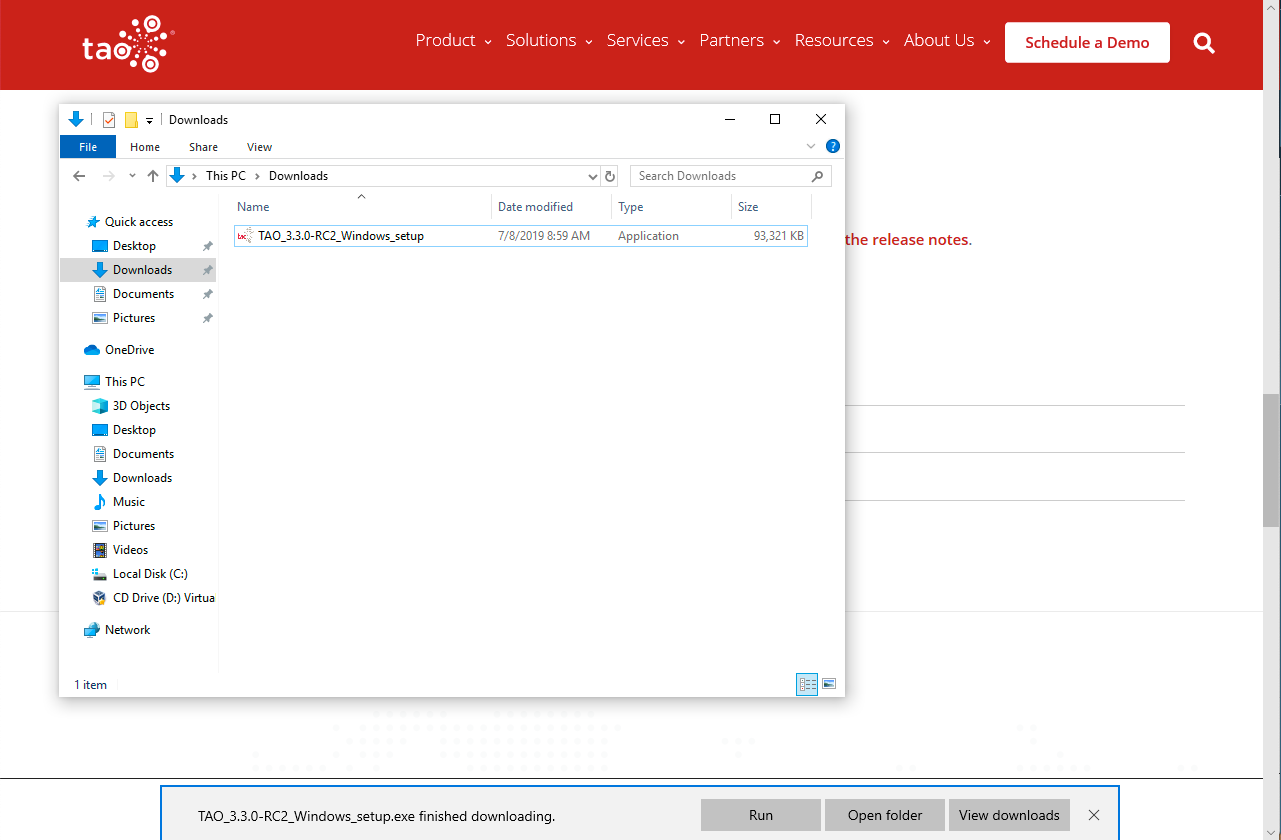Expand the Explorer ribbon chevron

811,147
